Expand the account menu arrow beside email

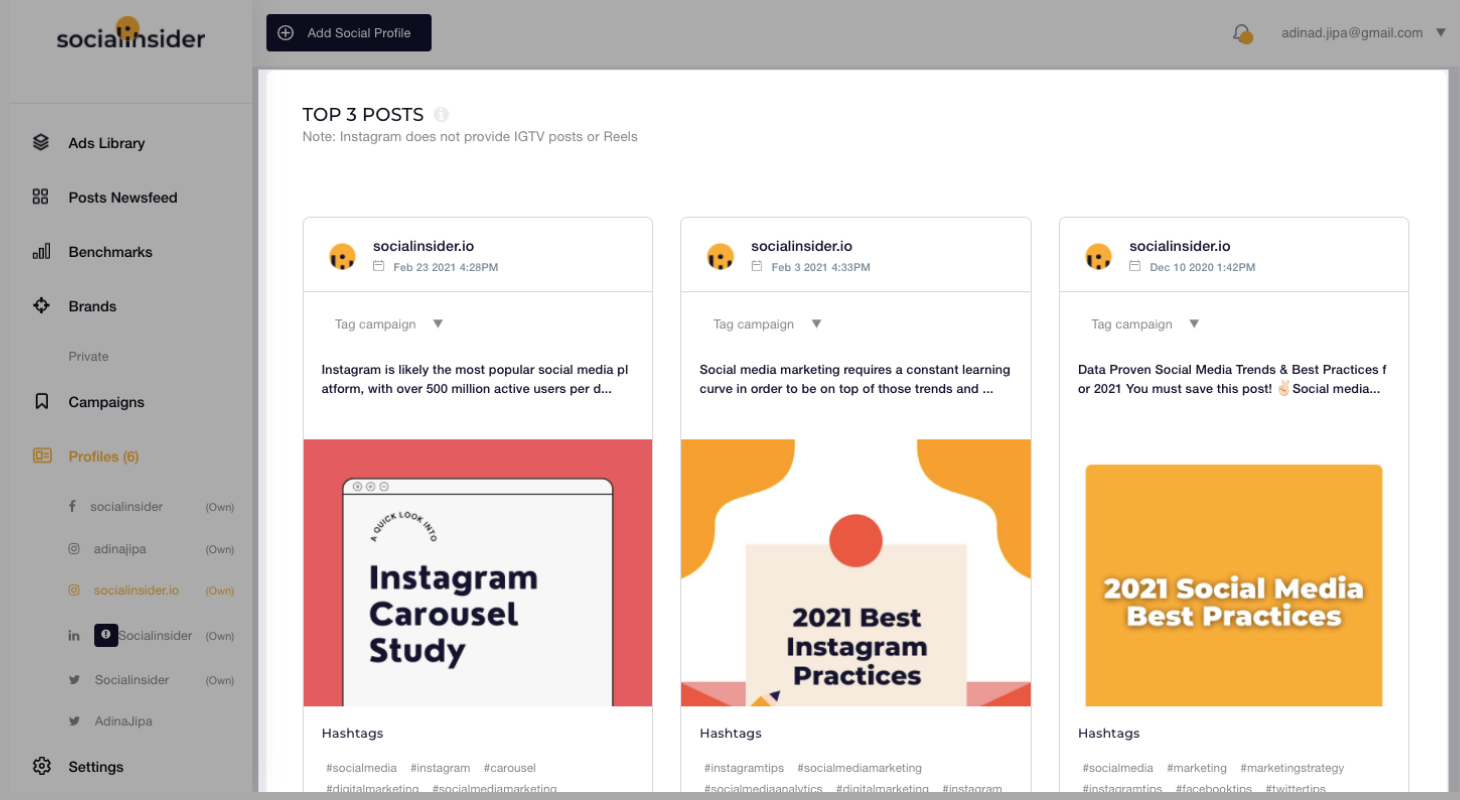1441,33
